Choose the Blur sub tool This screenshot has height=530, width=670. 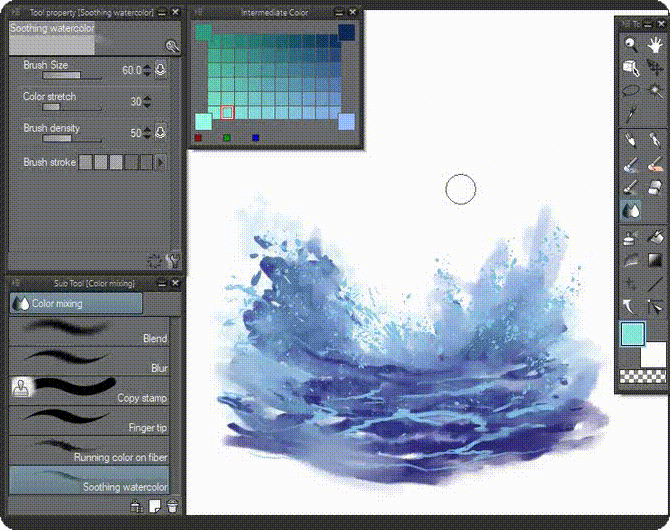pos(89,361)
